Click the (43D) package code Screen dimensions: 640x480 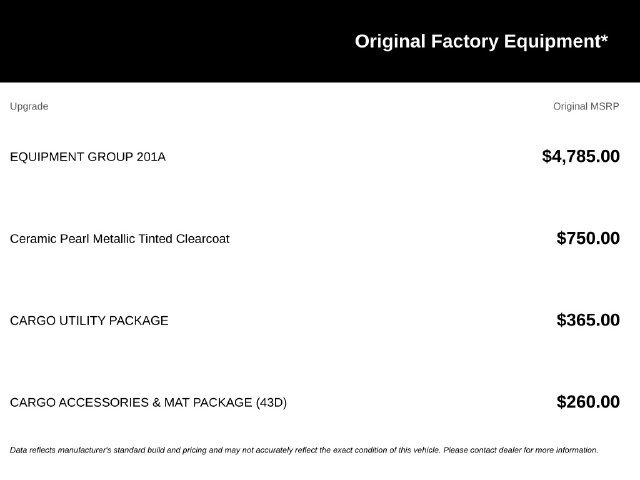pyautogui.click(x=271, y=402)
